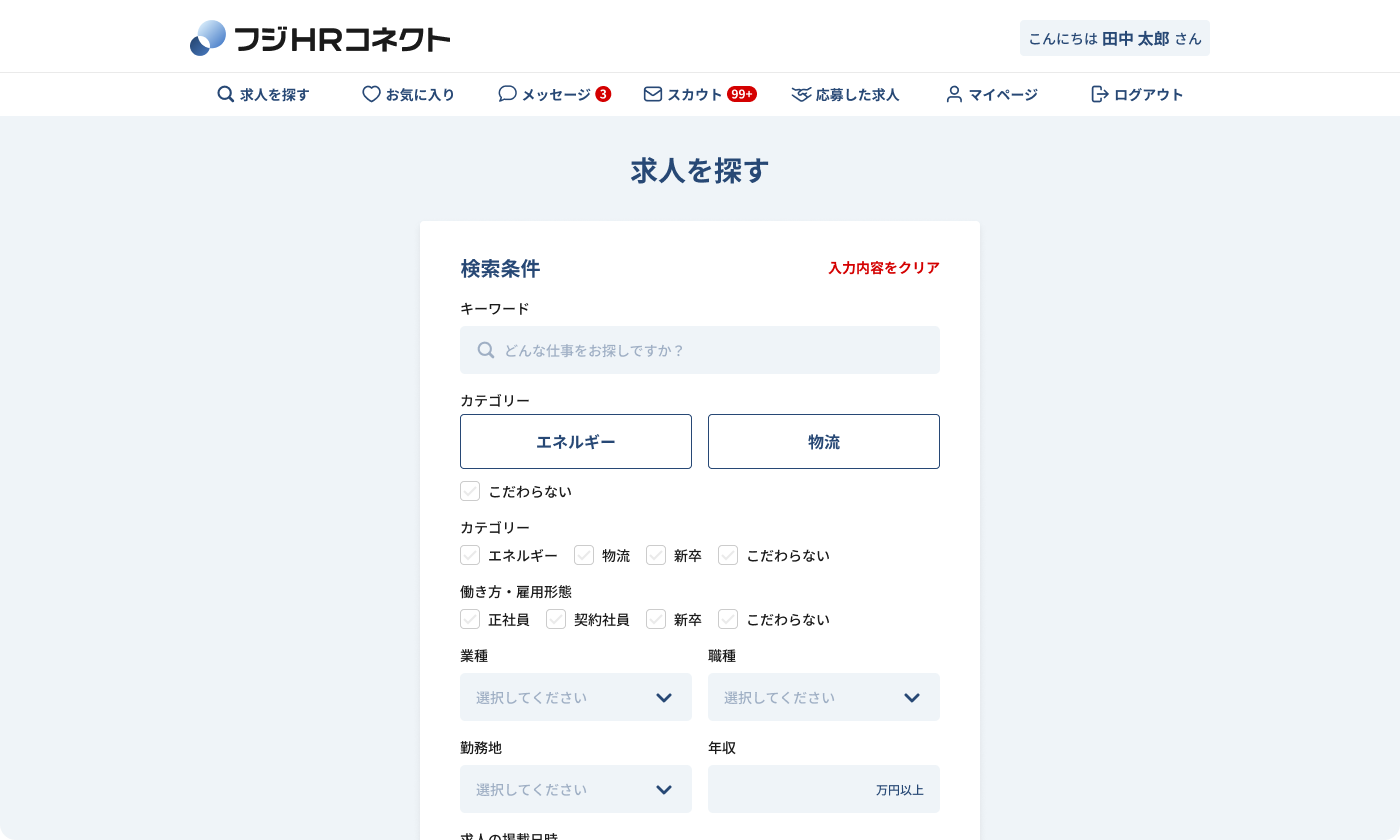Focus the どんな仕事をお探しですか keyword field
The image size is (1400, 840).
click(700, 350)
